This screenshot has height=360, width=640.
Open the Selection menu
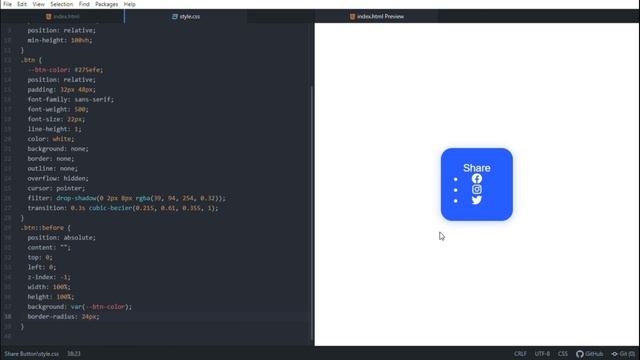coord(62,4)
